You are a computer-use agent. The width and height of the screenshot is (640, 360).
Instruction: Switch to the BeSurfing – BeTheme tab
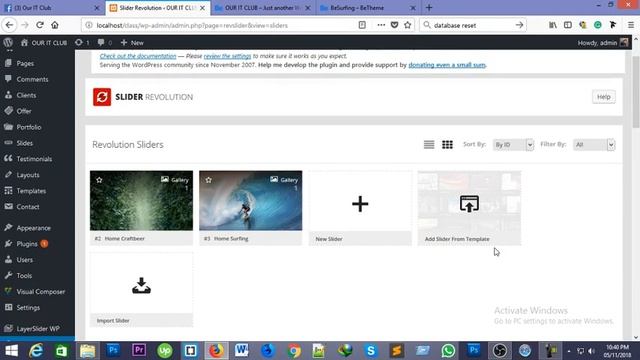tap(368, 8)
